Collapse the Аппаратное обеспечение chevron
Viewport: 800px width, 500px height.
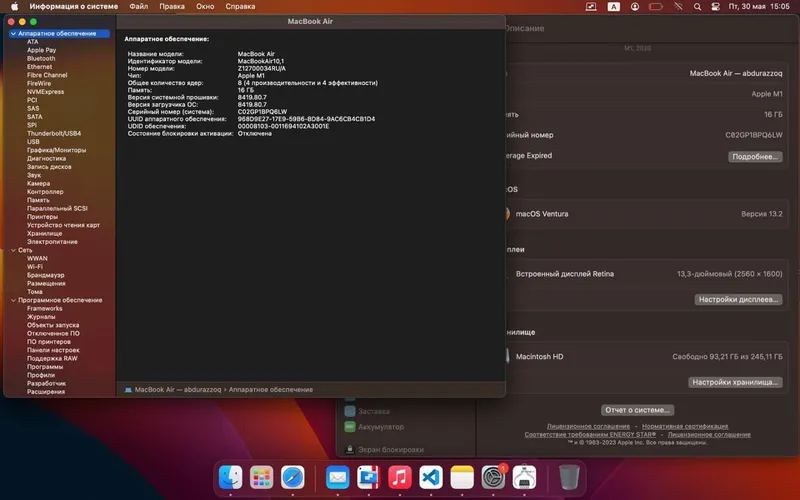tap(13, 34)
